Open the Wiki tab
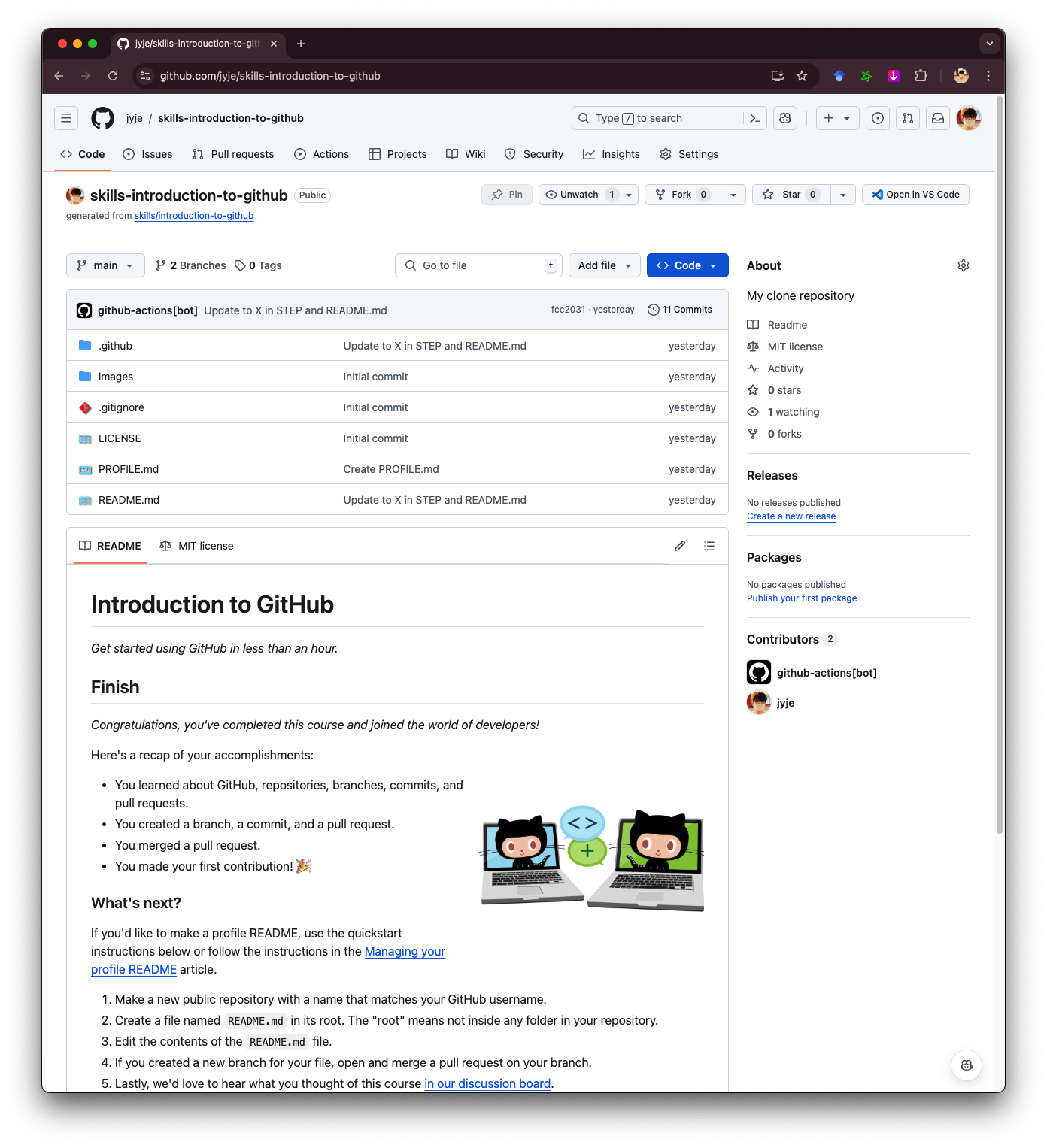 click(x=466, y=154)
